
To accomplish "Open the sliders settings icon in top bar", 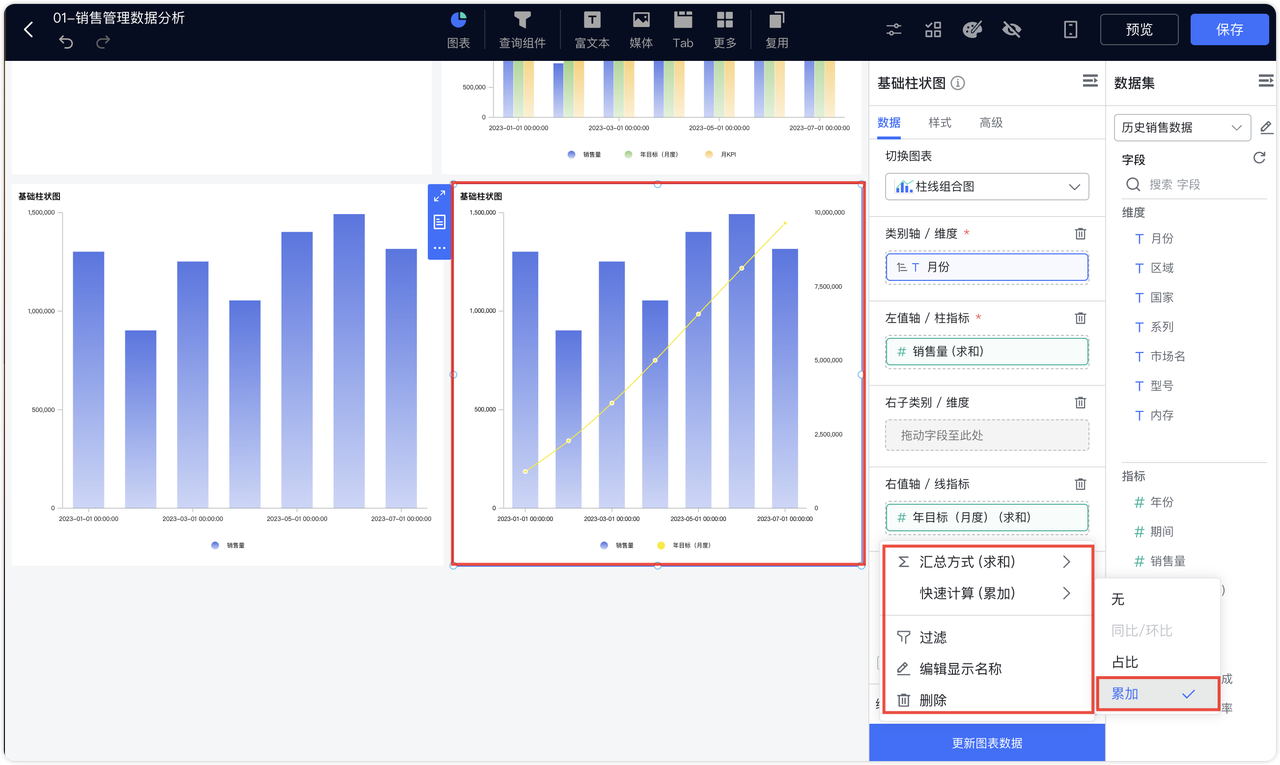I will tap(894, 30).
